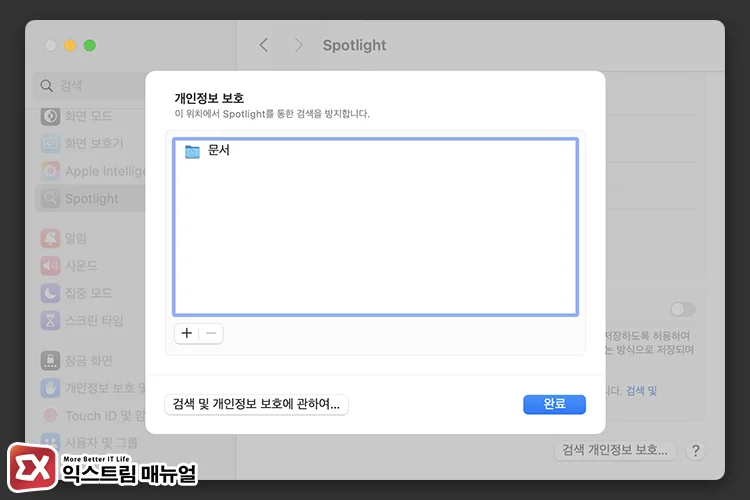Go forward with the right chevron
This screenshot has width=750, height=500.
pyautogui.click(x=299, y=45)
